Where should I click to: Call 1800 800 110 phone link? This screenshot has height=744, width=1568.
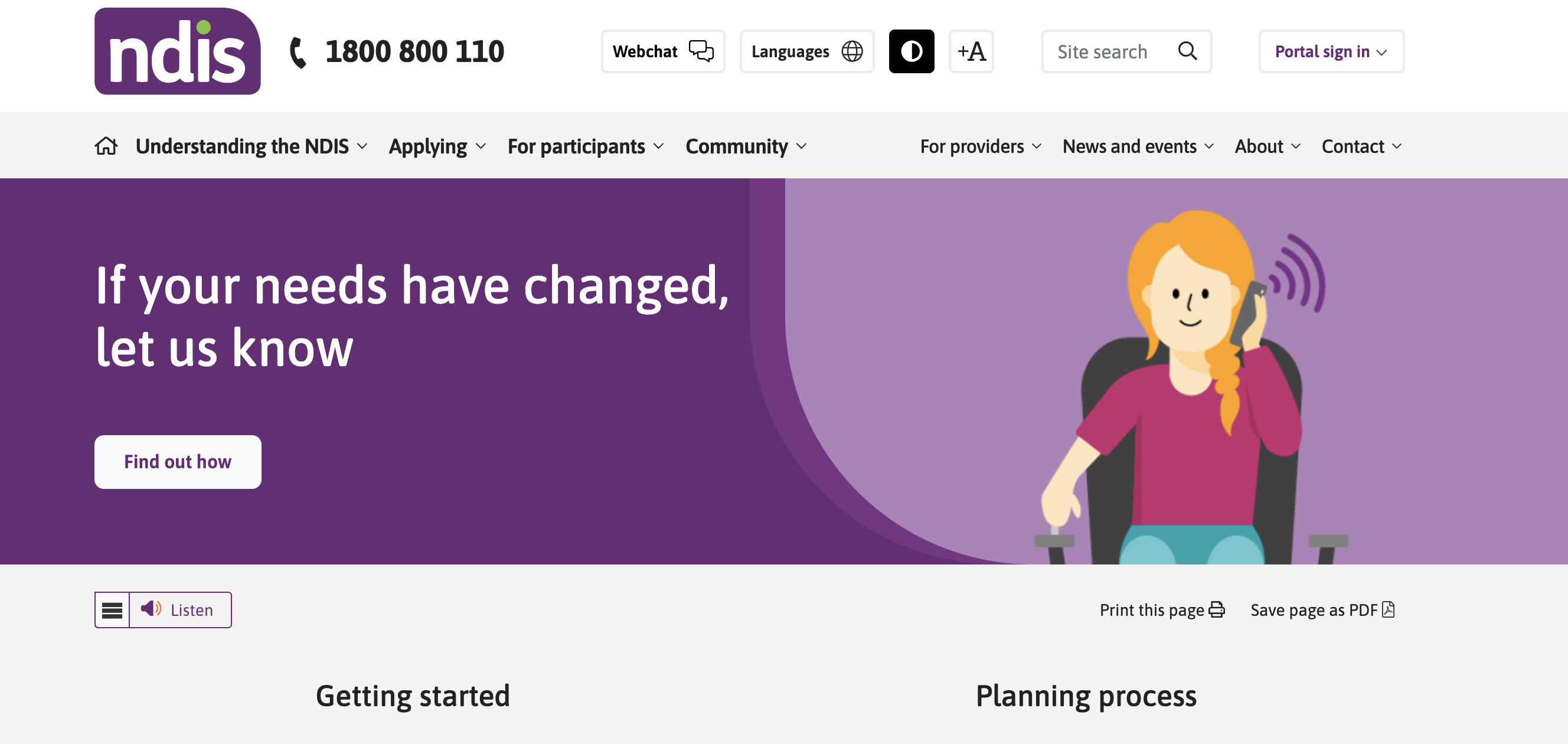coord(414,51)
